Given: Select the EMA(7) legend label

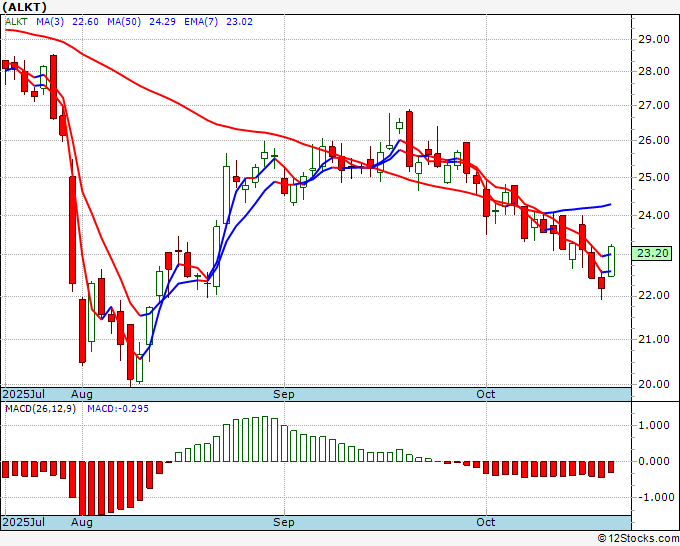Looking at the screenshot, I should 201,22.
